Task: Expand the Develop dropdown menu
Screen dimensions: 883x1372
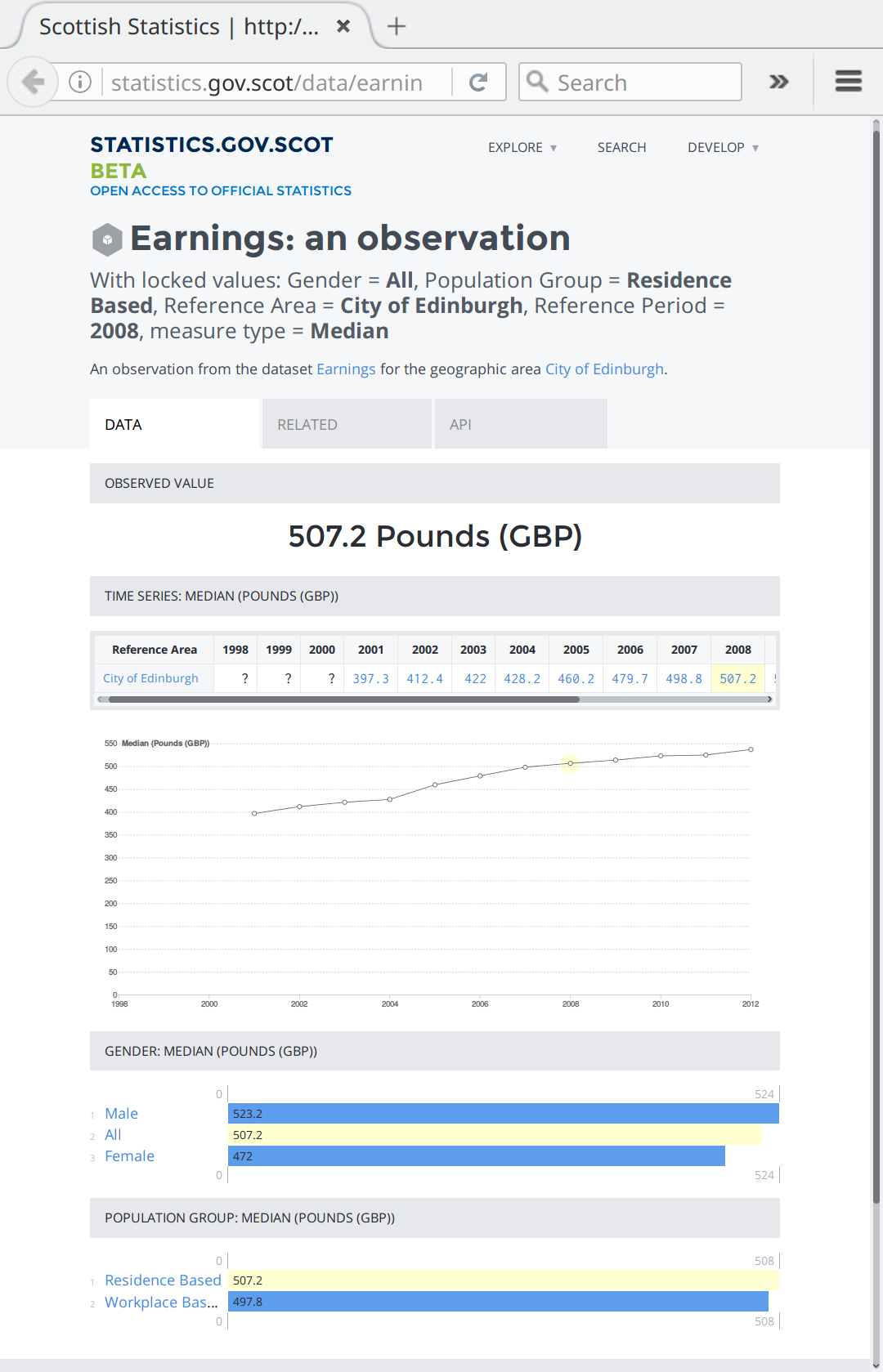Action: click(723, 147)
